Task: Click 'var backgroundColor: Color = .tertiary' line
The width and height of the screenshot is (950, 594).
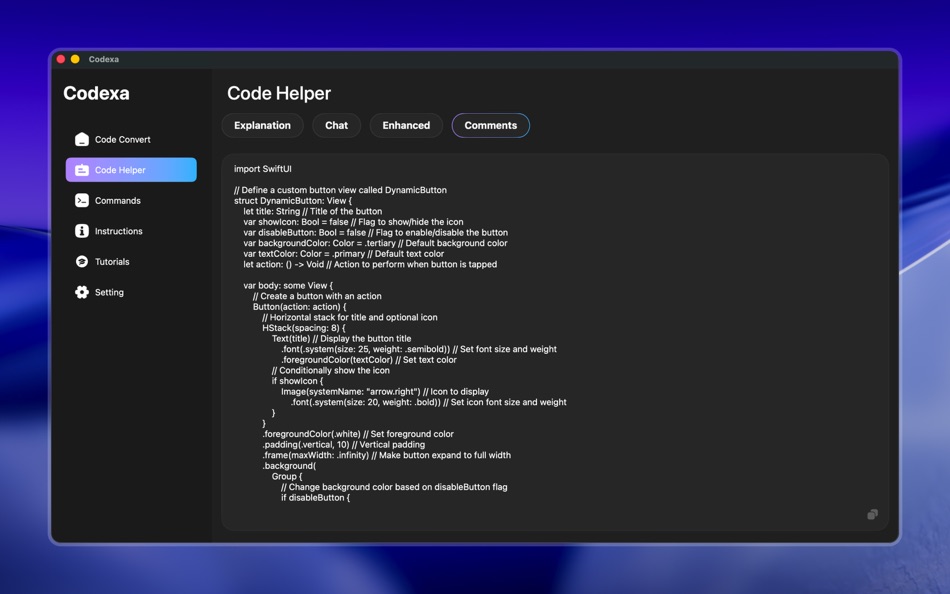Action: click(x=375, y=243)
